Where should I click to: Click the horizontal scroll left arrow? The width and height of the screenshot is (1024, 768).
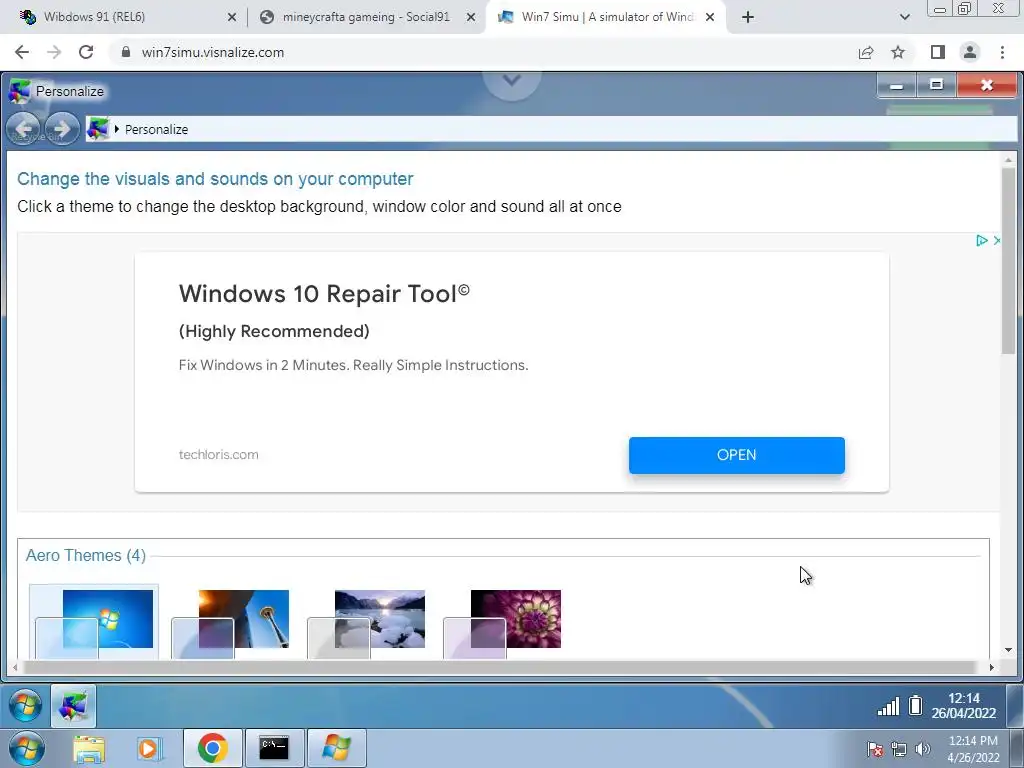(16, 667)
